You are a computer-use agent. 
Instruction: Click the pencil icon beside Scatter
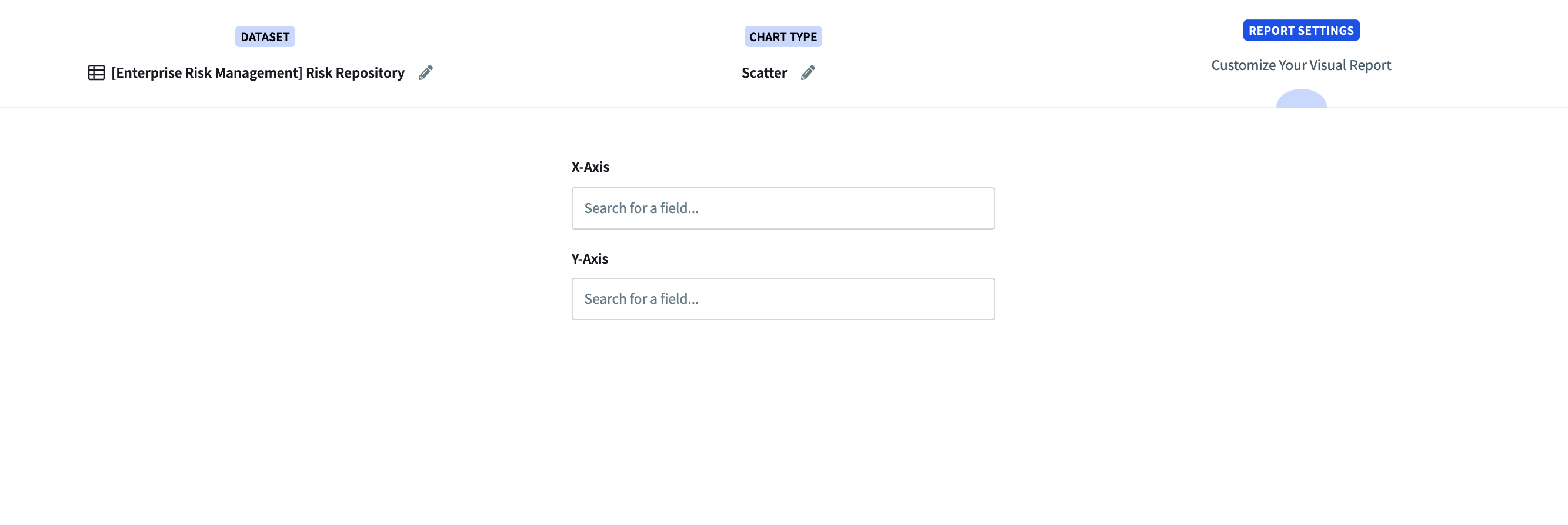point(808,73)
